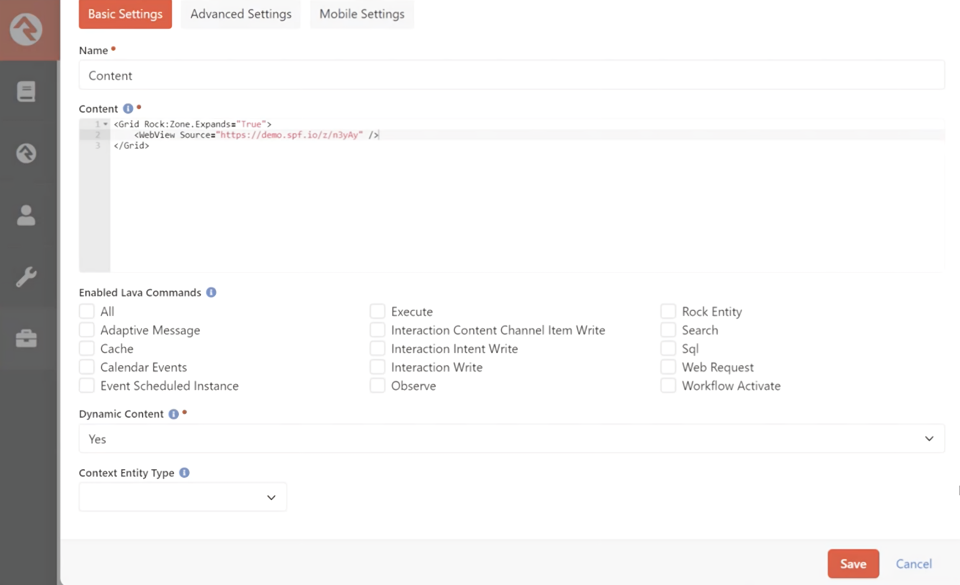Image resolution: width=960 pixels, height=585 pixels.
Task: Enable the Cache checkbox
Action: point(87,349)
